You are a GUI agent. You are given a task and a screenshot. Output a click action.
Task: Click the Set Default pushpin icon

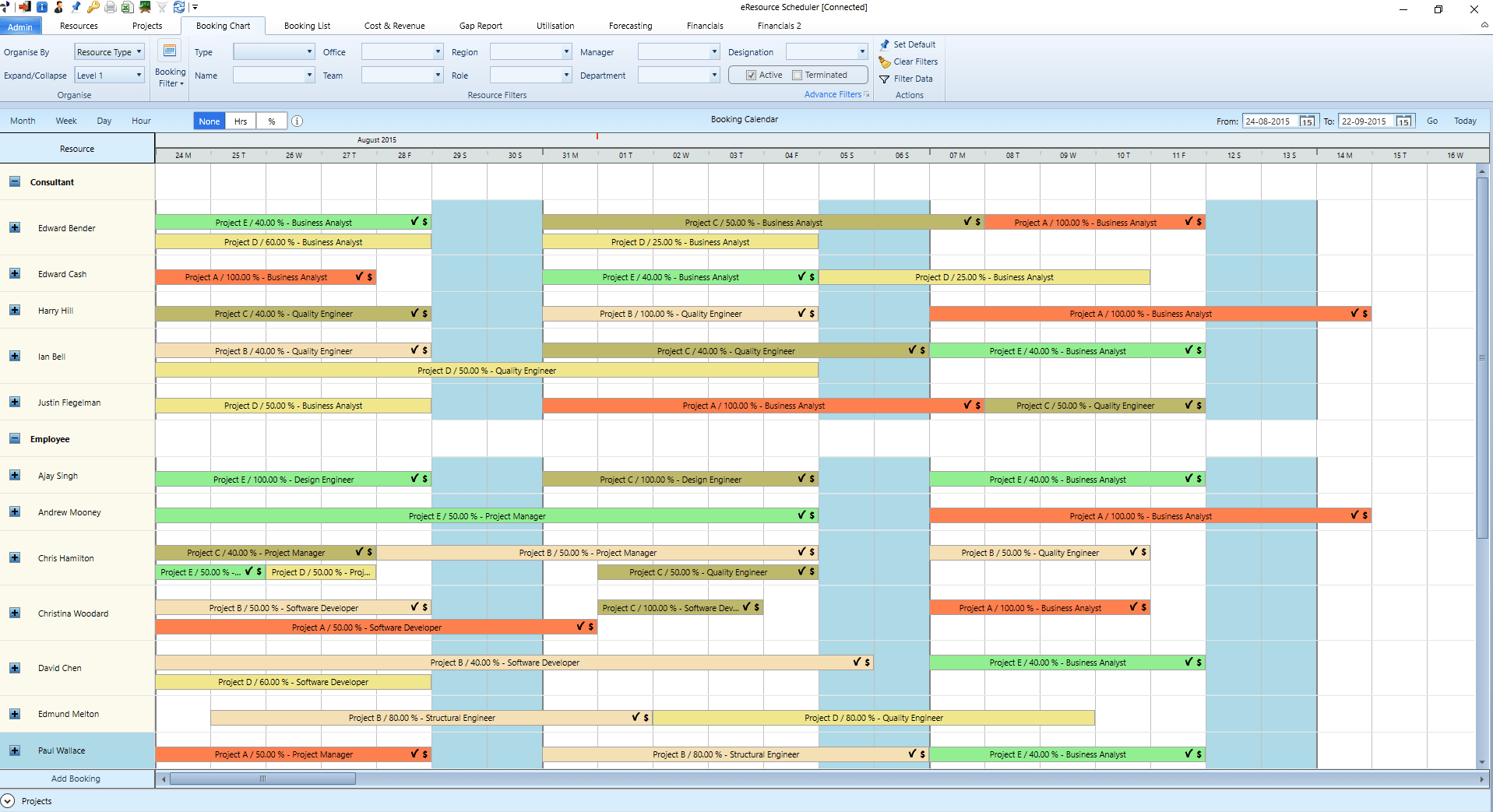point(884,44)
